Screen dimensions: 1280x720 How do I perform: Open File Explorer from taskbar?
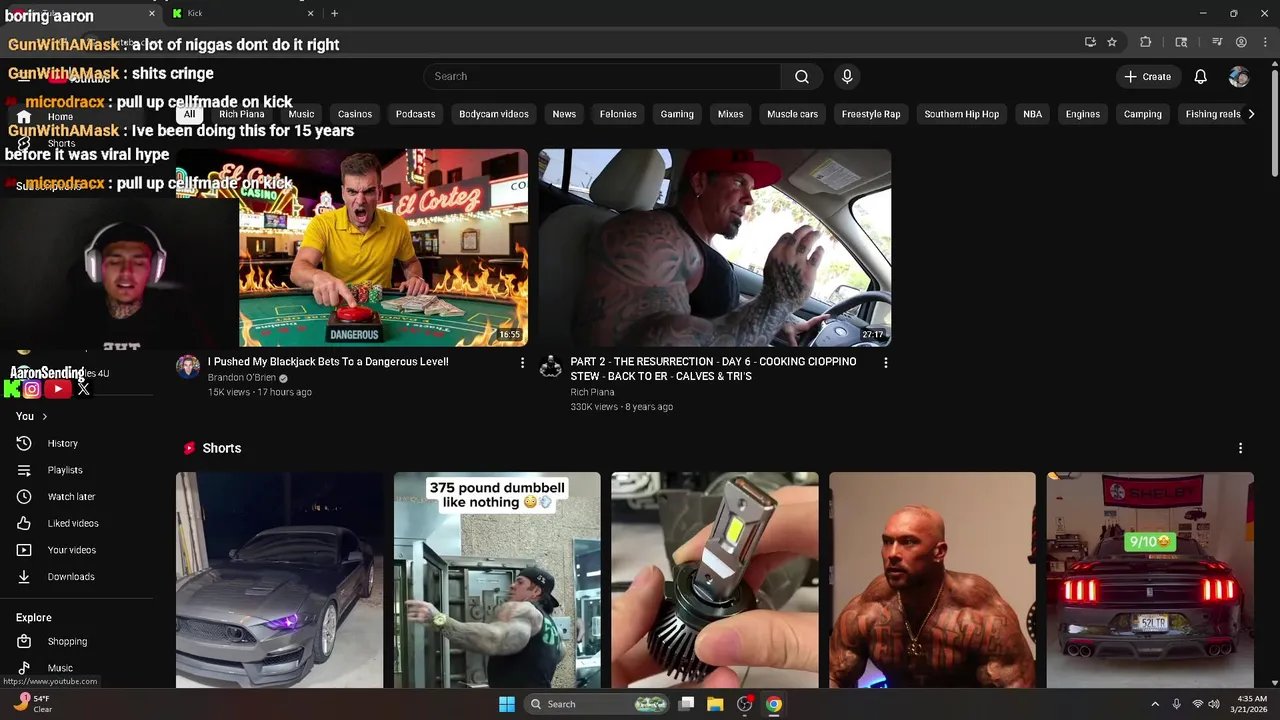(x=715, y=704)
